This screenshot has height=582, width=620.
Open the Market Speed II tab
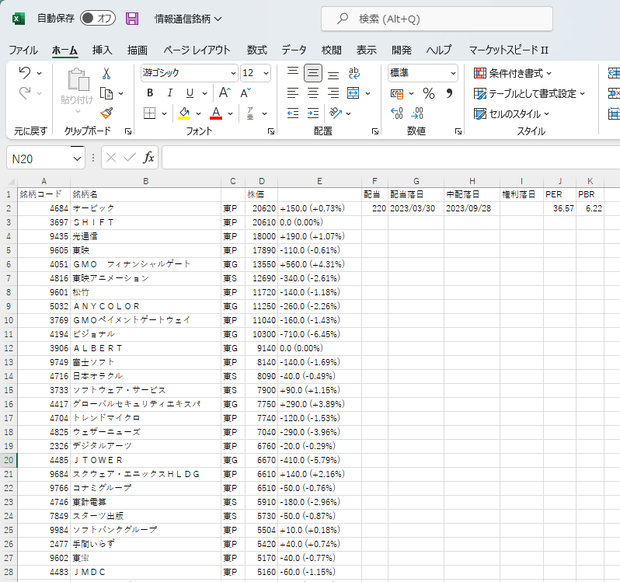pyautogui.click(x=508, y=50)
